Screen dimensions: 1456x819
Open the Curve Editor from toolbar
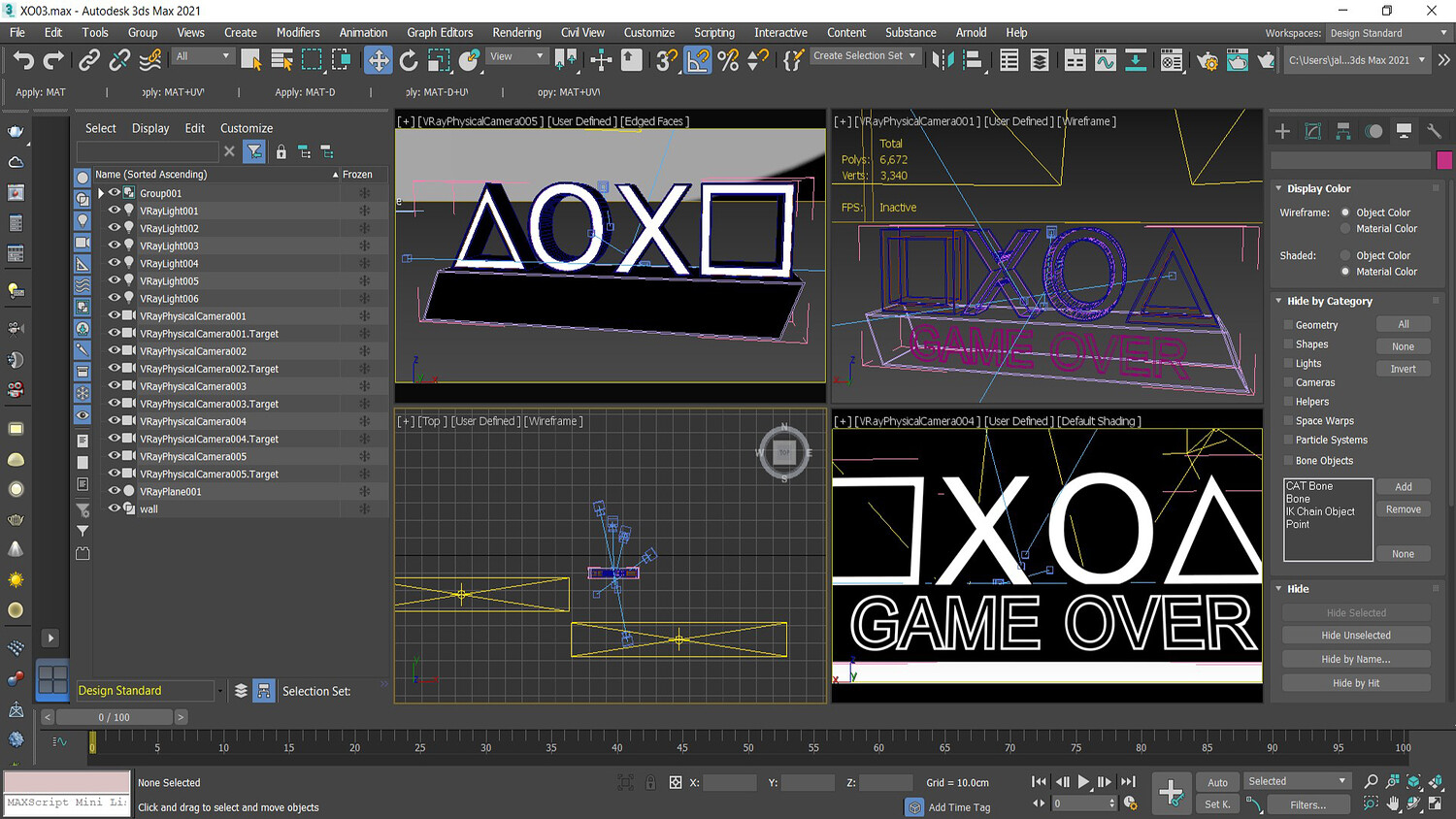pyautogui.click(x=1105, y=61)
